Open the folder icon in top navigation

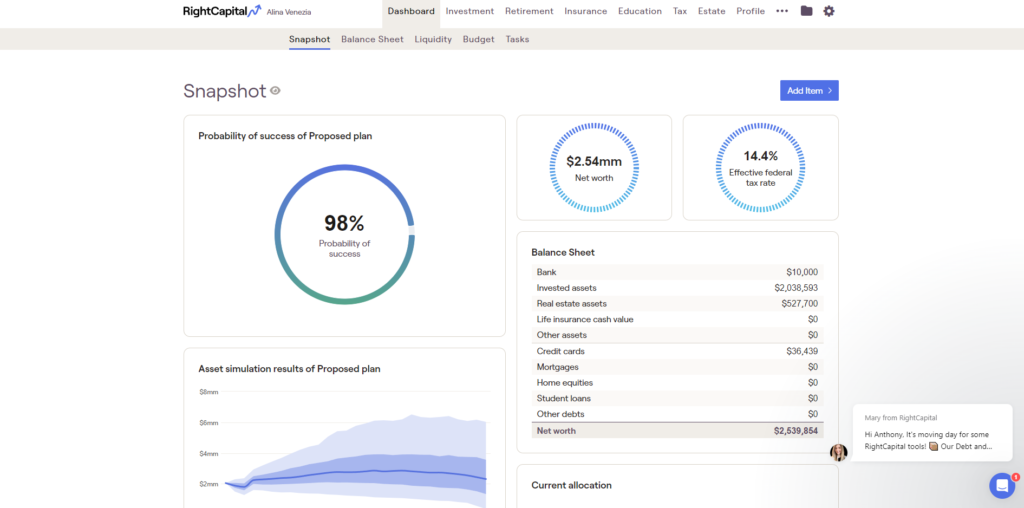[807, 11]
